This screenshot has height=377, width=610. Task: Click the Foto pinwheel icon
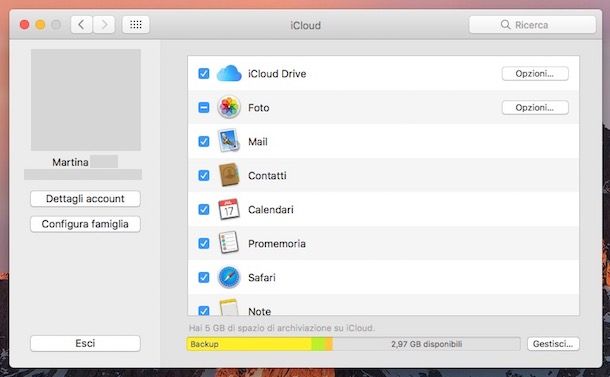point(229,107)
